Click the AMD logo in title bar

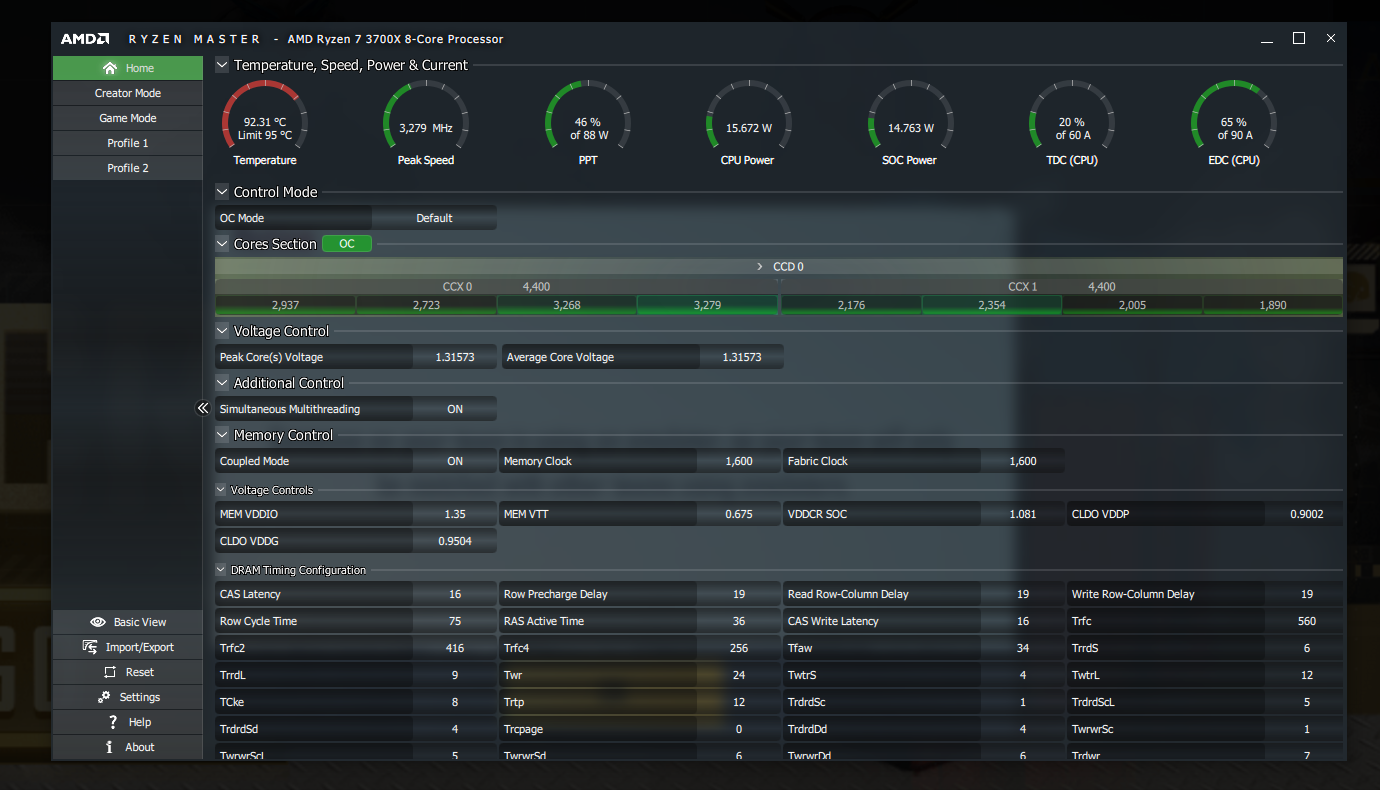click(x=85, y=39)
